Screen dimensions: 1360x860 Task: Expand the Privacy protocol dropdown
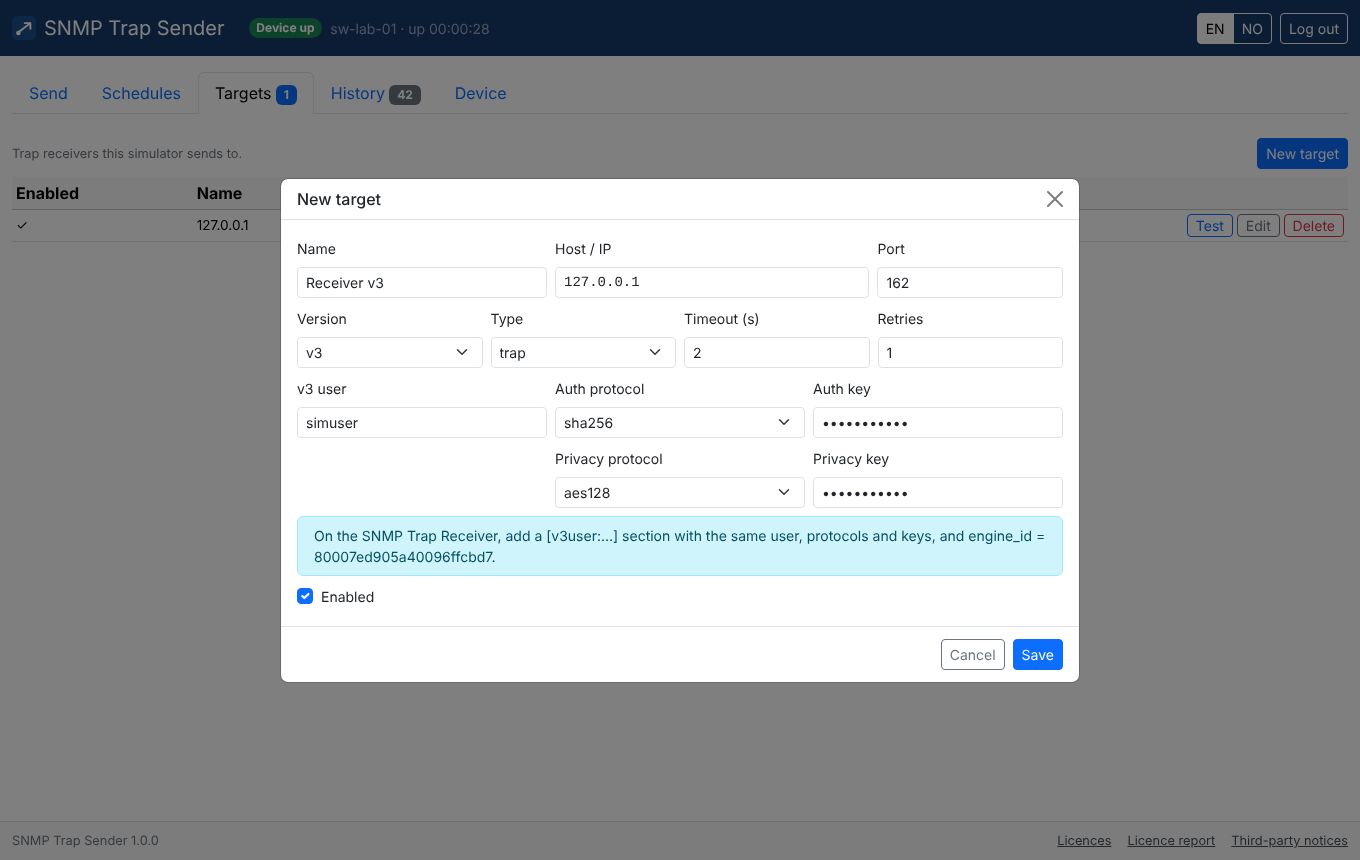680,492
